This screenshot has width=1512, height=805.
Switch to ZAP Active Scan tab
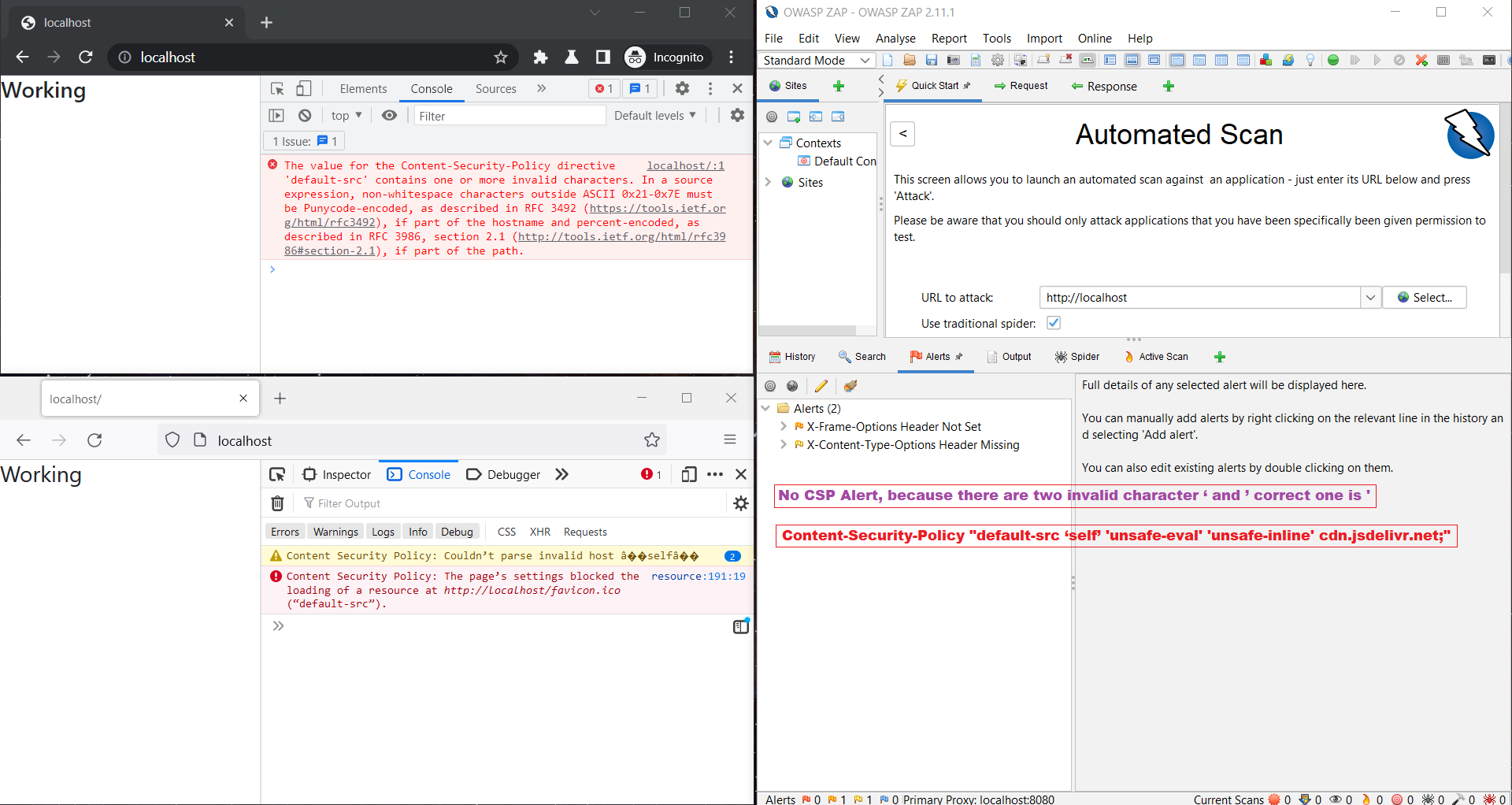[x=1156, y=357]
